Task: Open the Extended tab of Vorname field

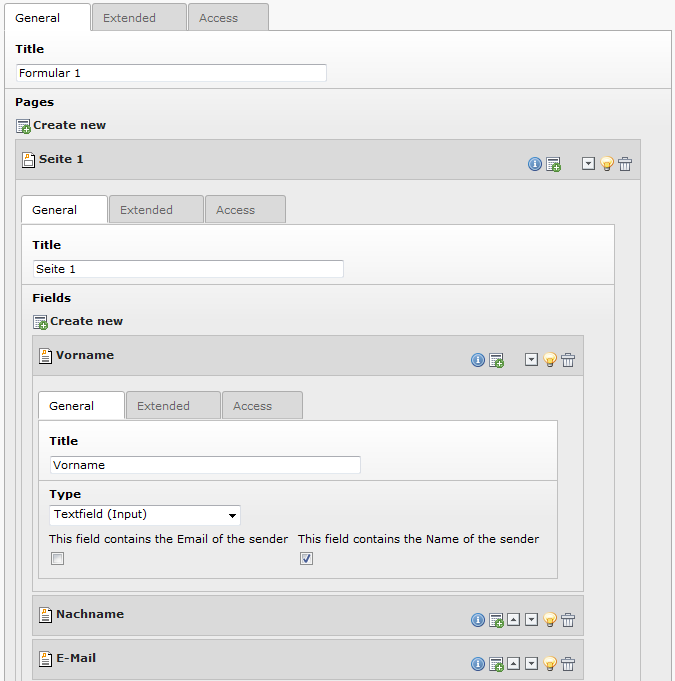Action: pyautogui.click(x=163, y=406)
